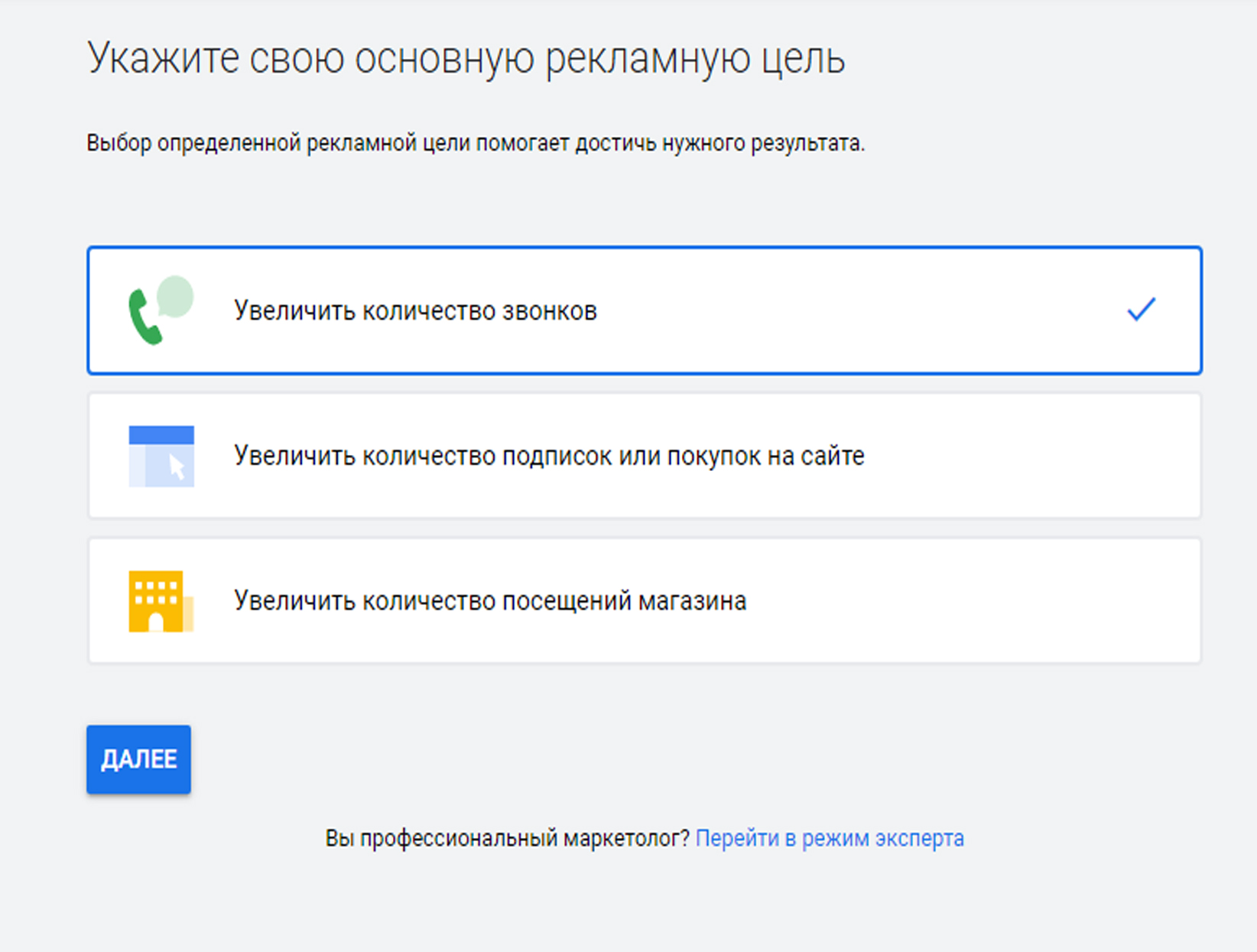1257x952 pixels.
Task: Click empty right side of store visits card
Action: (x=994, y=602)
